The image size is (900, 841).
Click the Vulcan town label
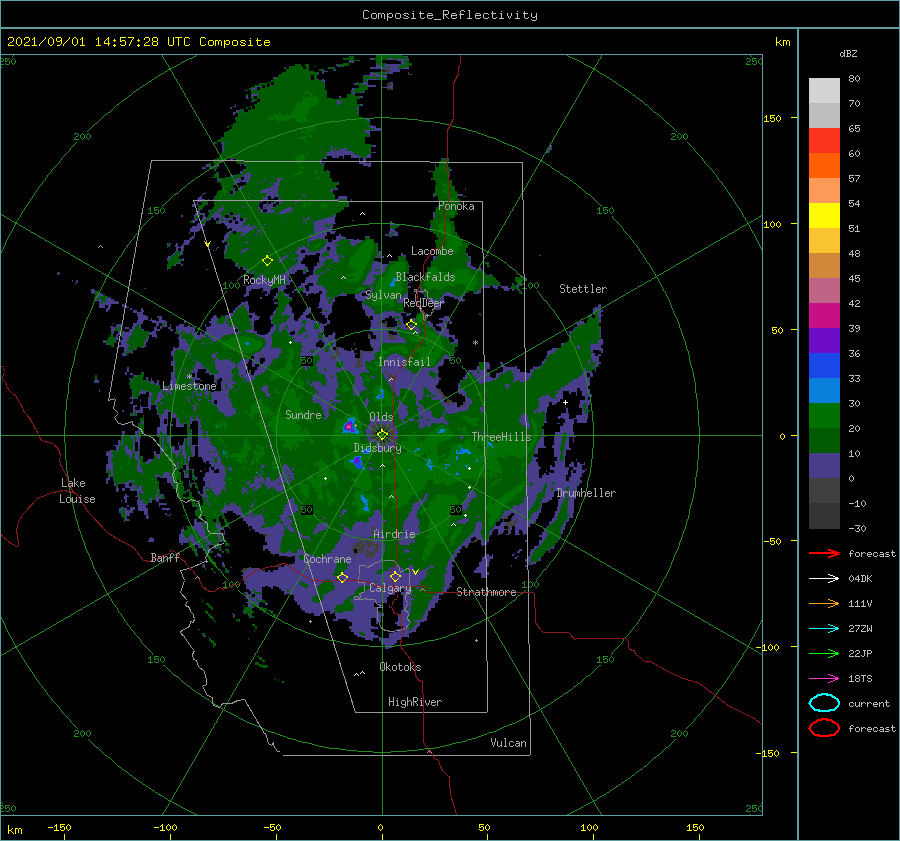(x=508, y=743)
